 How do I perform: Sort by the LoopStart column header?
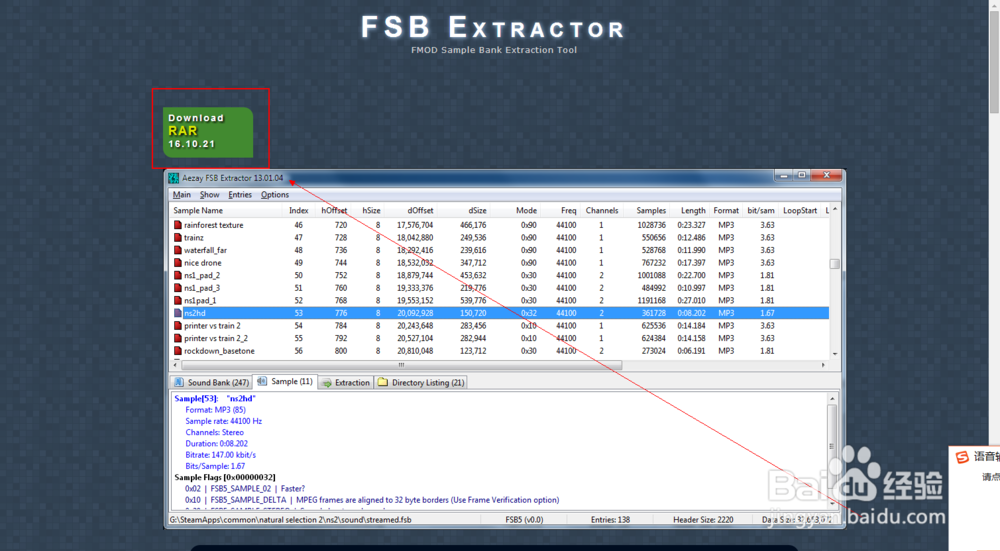point(800,210)
